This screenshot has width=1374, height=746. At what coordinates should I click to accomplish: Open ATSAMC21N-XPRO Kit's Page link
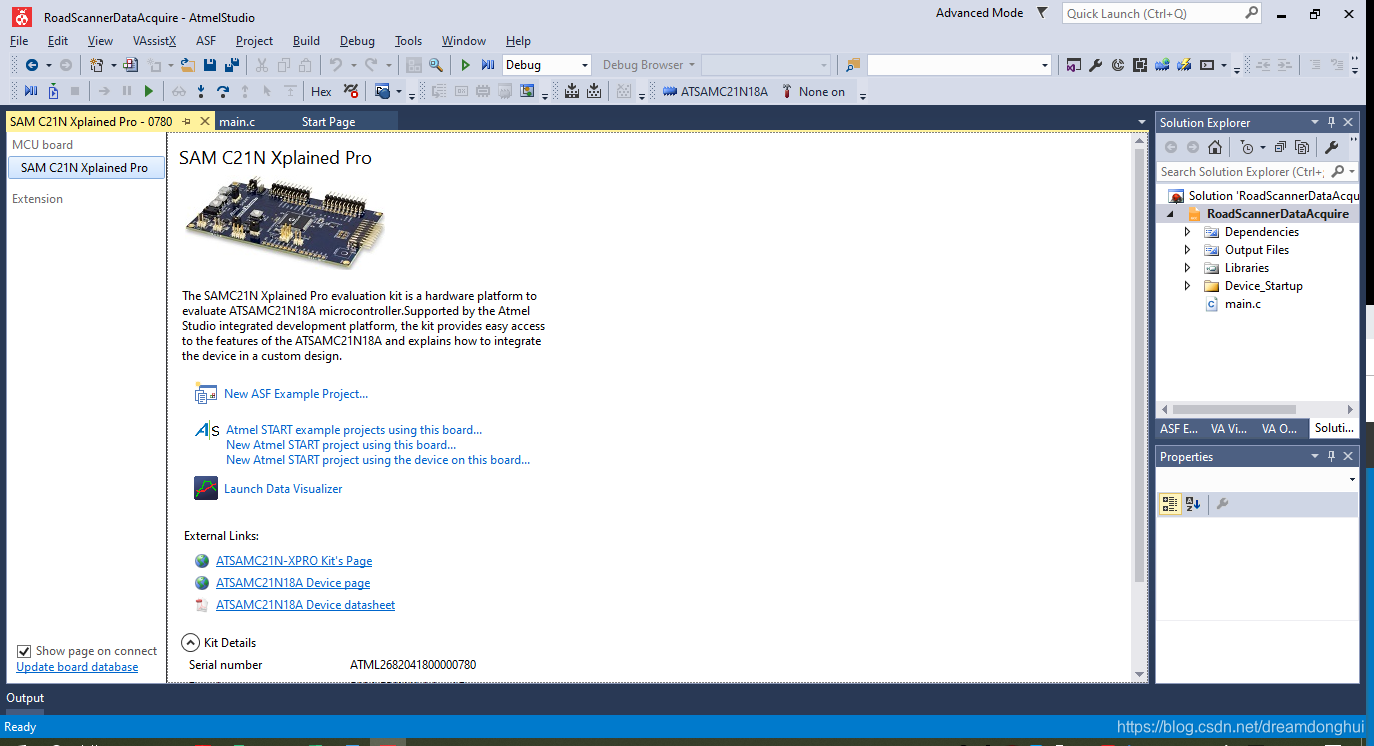click(294, 561)
